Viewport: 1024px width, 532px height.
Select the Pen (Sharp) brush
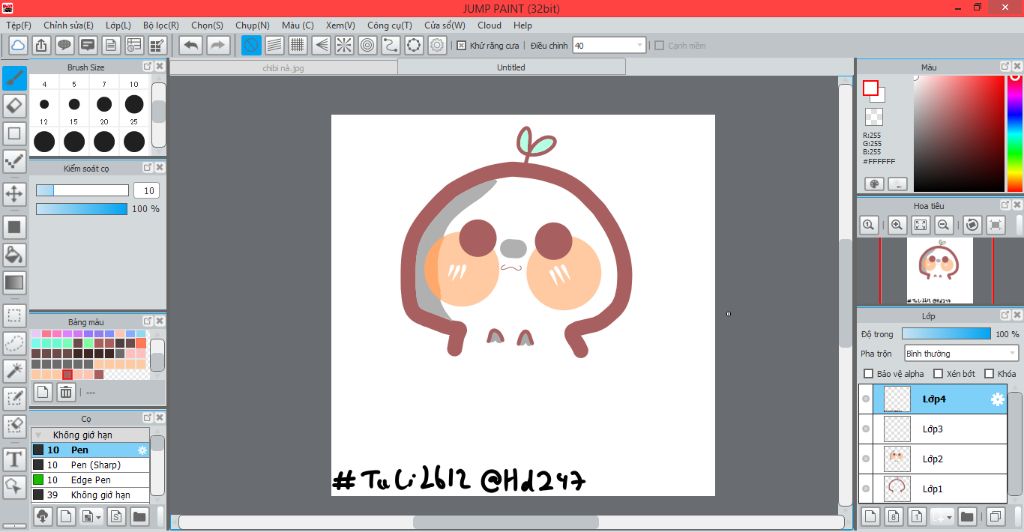91,465
